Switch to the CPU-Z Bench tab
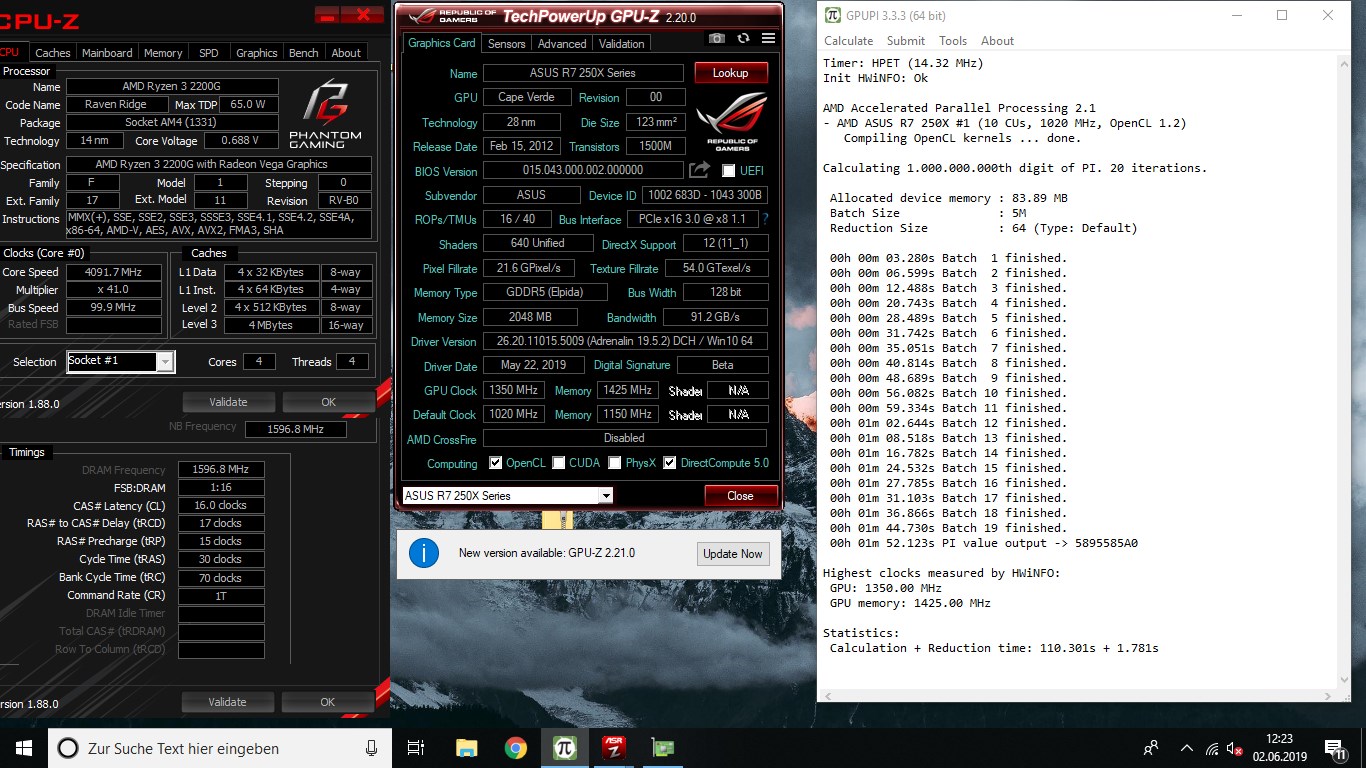The image size is (1366, 768). point(304,53)
